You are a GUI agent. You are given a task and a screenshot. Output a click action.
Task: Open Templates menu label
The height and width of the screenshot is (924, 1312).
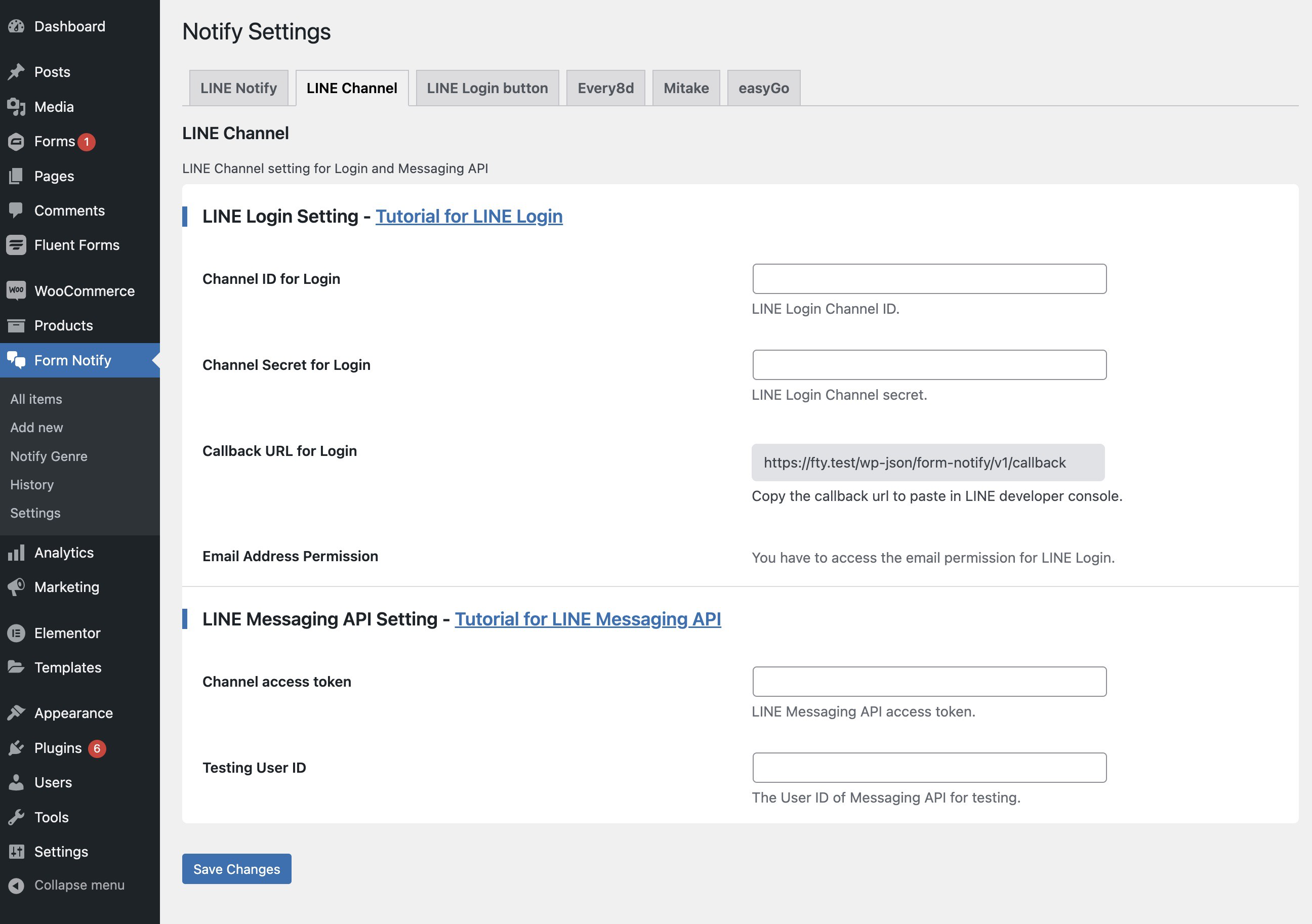tap(68, 667)
